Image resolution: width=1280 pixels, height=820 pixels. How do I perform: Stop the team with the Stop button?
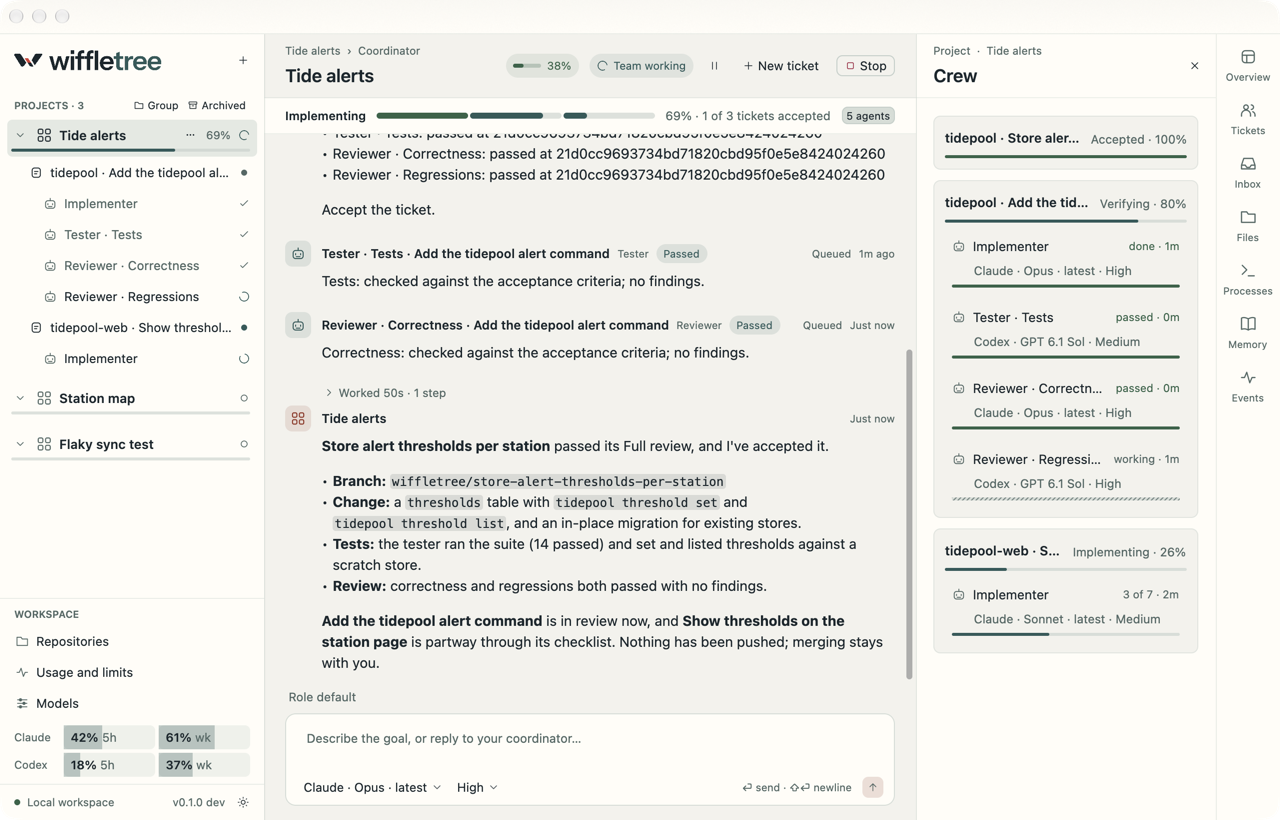[866, 66]
